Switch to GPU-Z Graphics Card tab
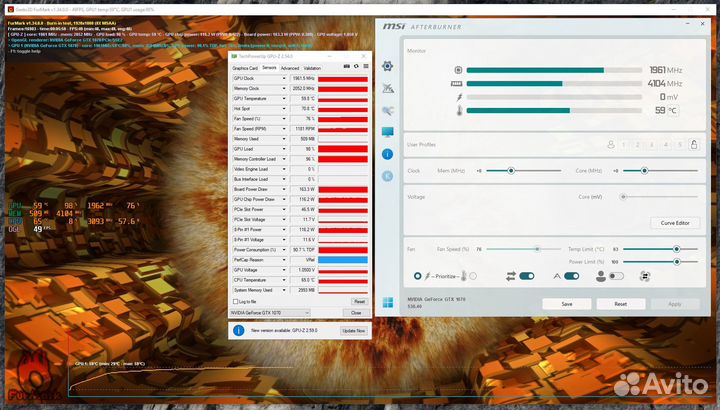 [x=245, y=68]
